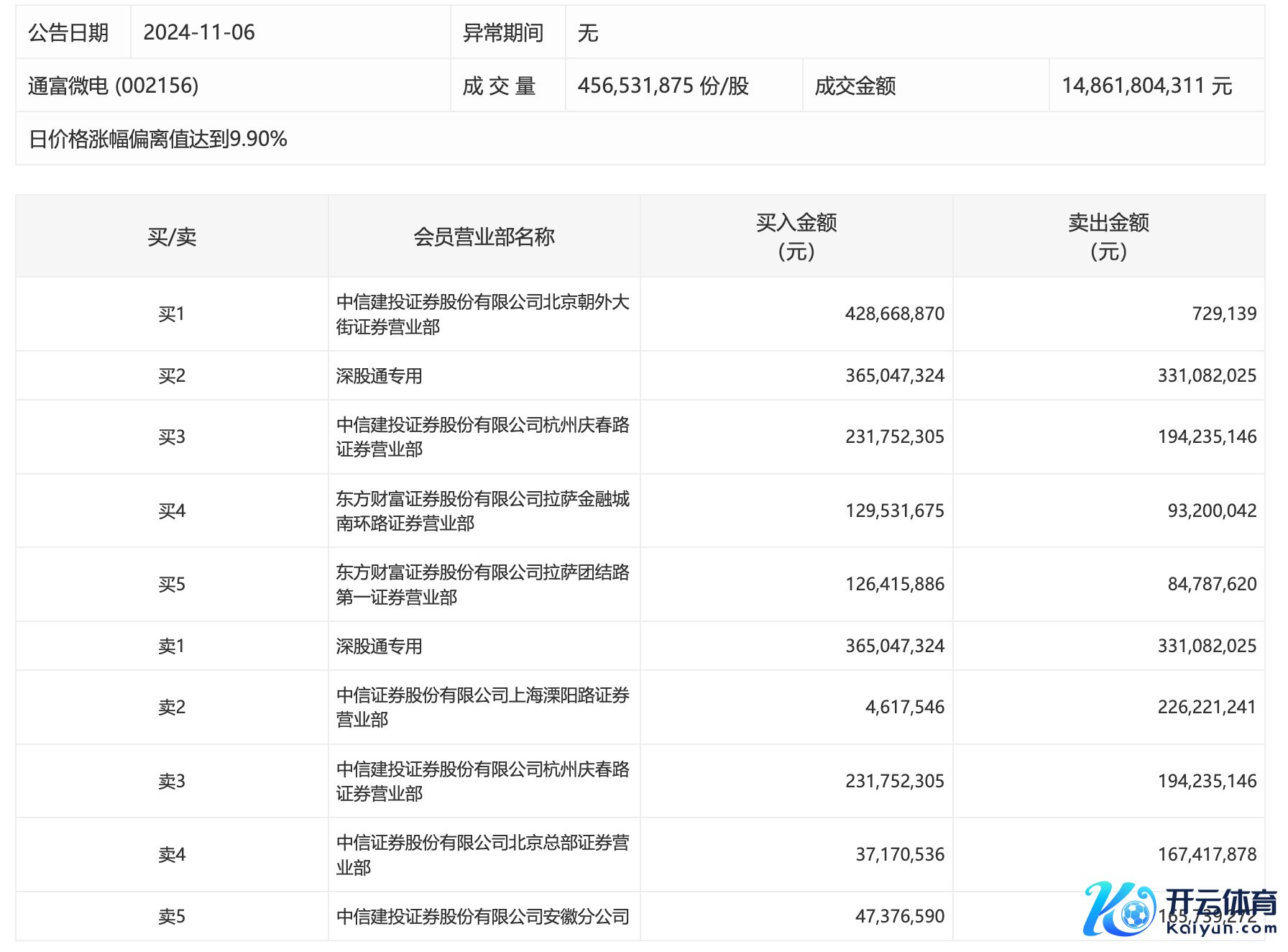
Task: Click turnover value 14,861,804,311 元
Action: (x=1147, y=86)
